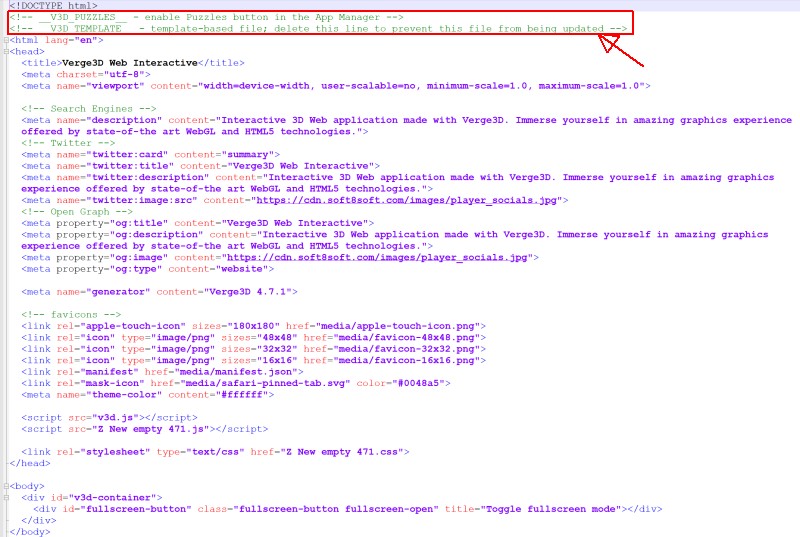Click the Search Engines comment
The height and width of the screenshot is (537, 800).
pos(89,109)
